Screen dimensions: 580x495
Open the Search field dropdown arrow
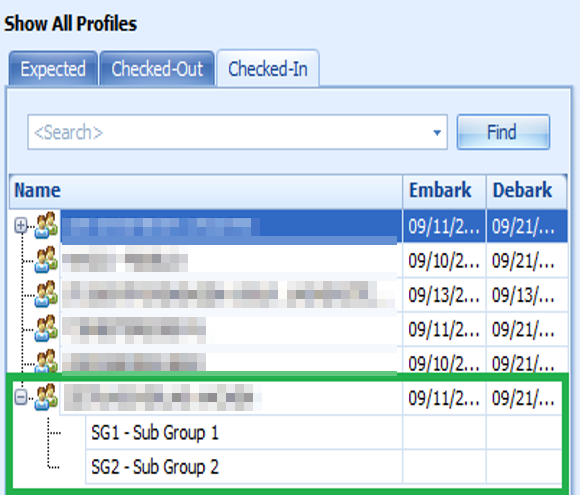[437, 132]
